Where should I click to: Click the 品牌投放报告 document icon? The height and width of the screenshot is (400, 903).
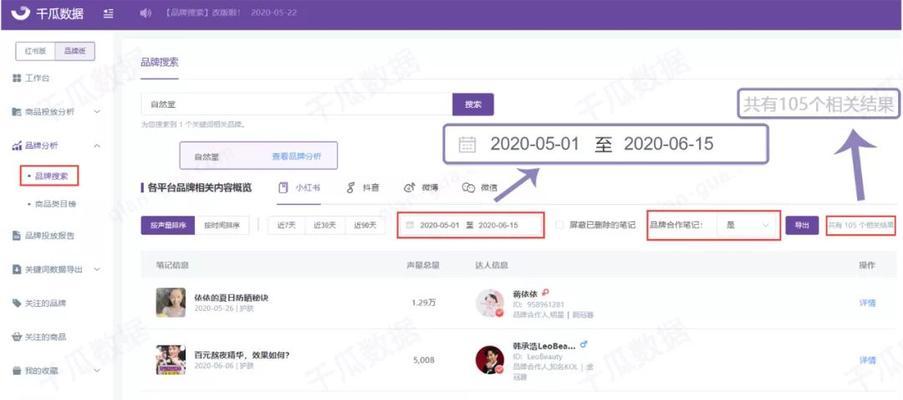click(17, 235)
